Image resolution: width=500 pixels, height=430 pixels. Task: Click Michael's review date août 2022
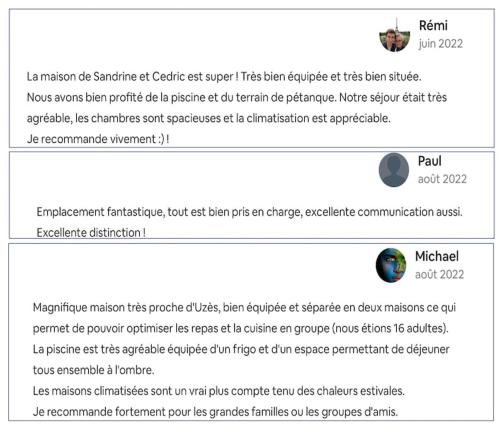(439, 274)
